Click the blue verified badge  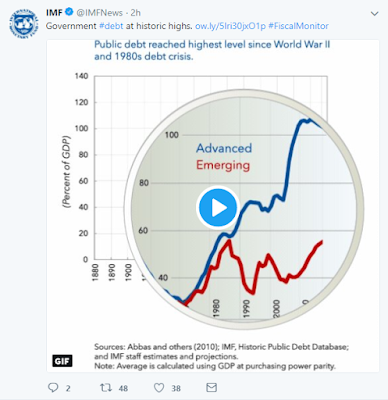(x=69, y=13)
